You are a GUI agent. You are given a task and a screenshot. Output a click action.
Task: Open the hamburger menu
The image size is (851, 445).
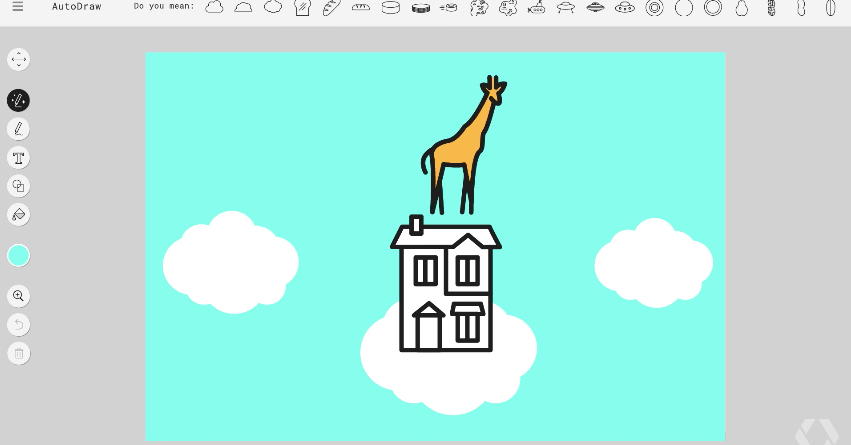click(18, 7)
